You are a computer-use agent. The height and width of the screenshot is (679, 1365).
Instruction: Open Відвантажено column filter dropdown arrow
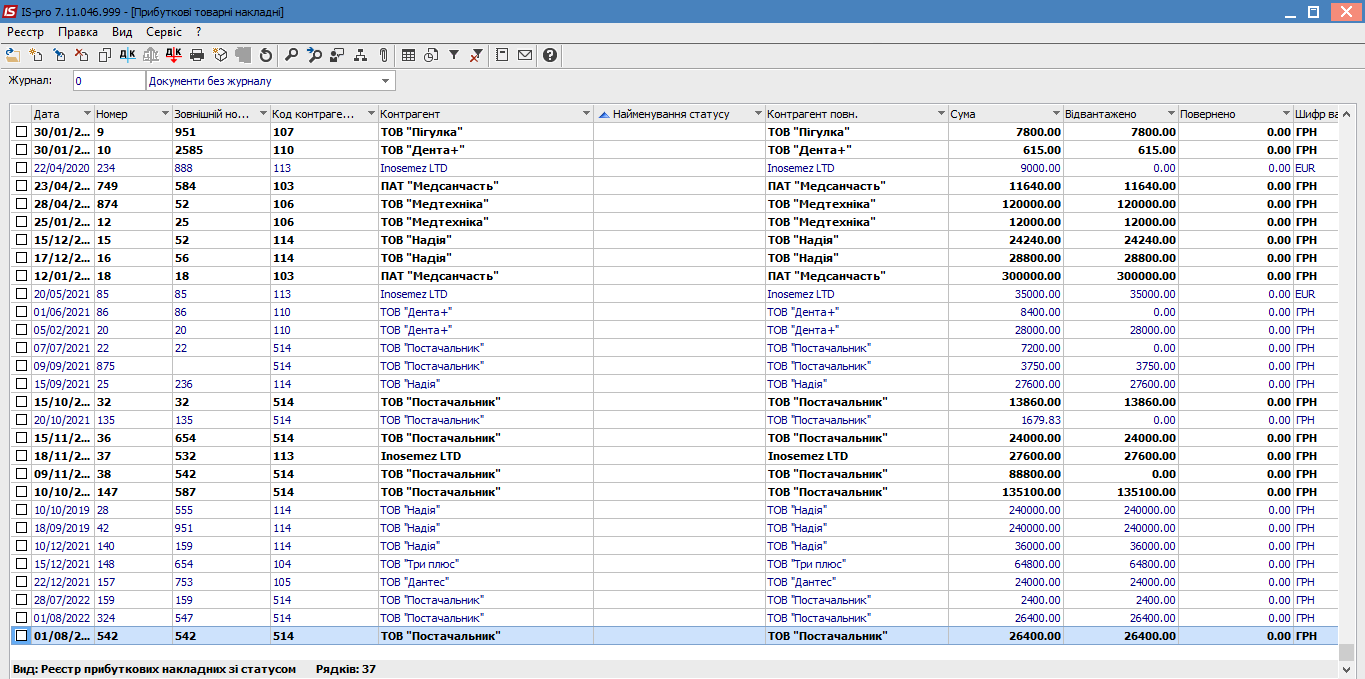point(1171,114)
